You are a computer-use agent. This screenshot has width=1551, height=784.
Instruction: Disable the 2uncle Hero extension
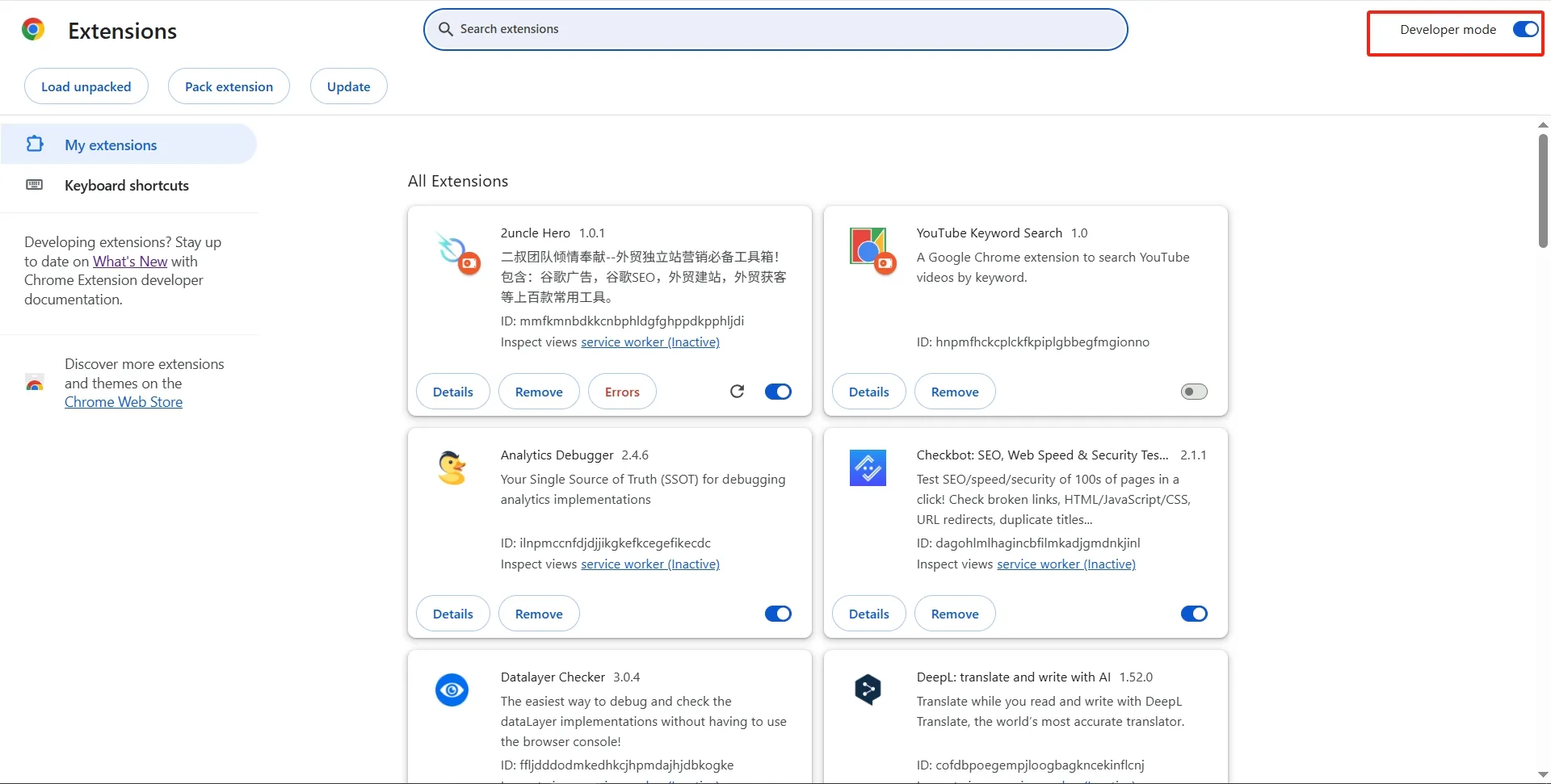[x=778, y=392]
